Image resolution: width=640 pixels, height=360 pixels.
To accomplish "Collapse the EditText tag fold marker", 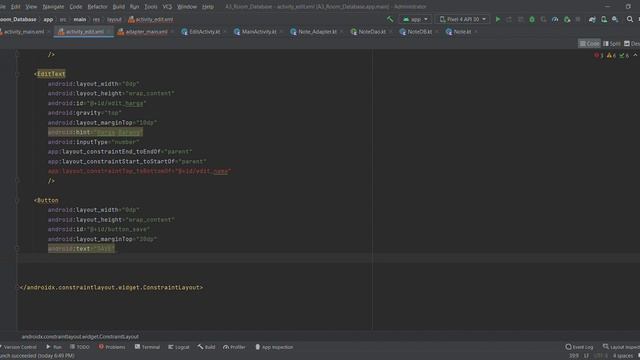I will click(x=18, y=74).
